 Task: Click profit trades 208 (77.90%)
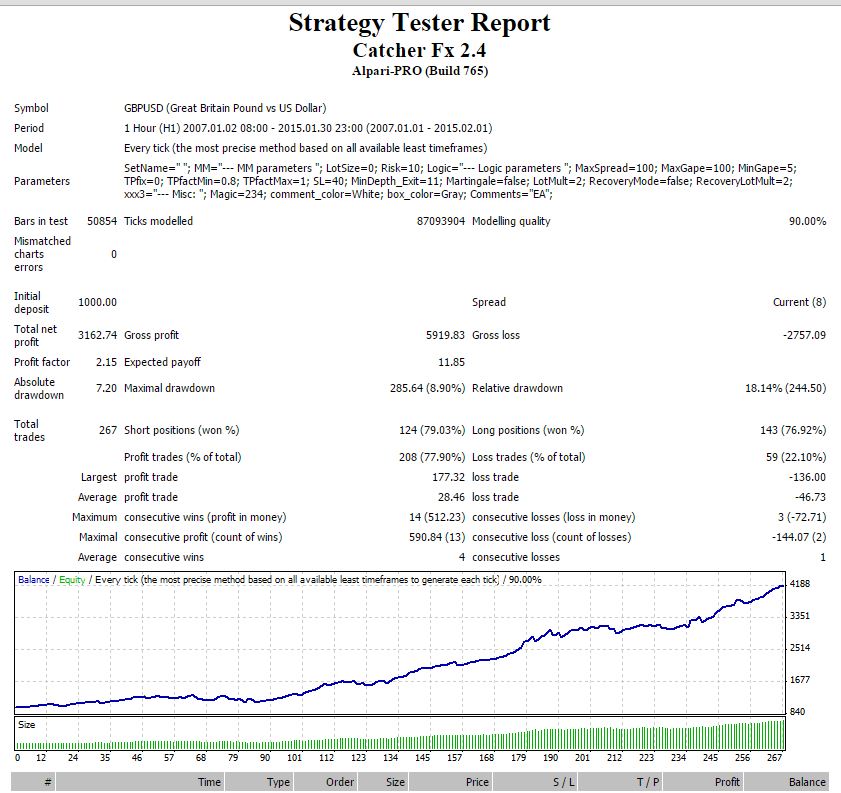(432, 457)
